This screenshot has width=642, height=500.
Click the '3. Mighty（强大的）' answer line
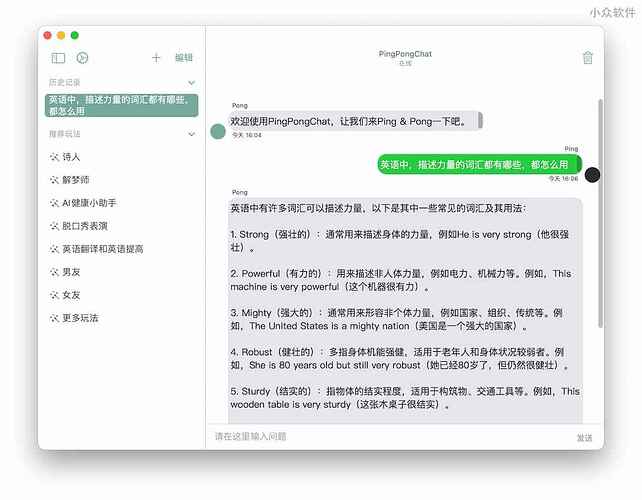[x=396, y=319]
